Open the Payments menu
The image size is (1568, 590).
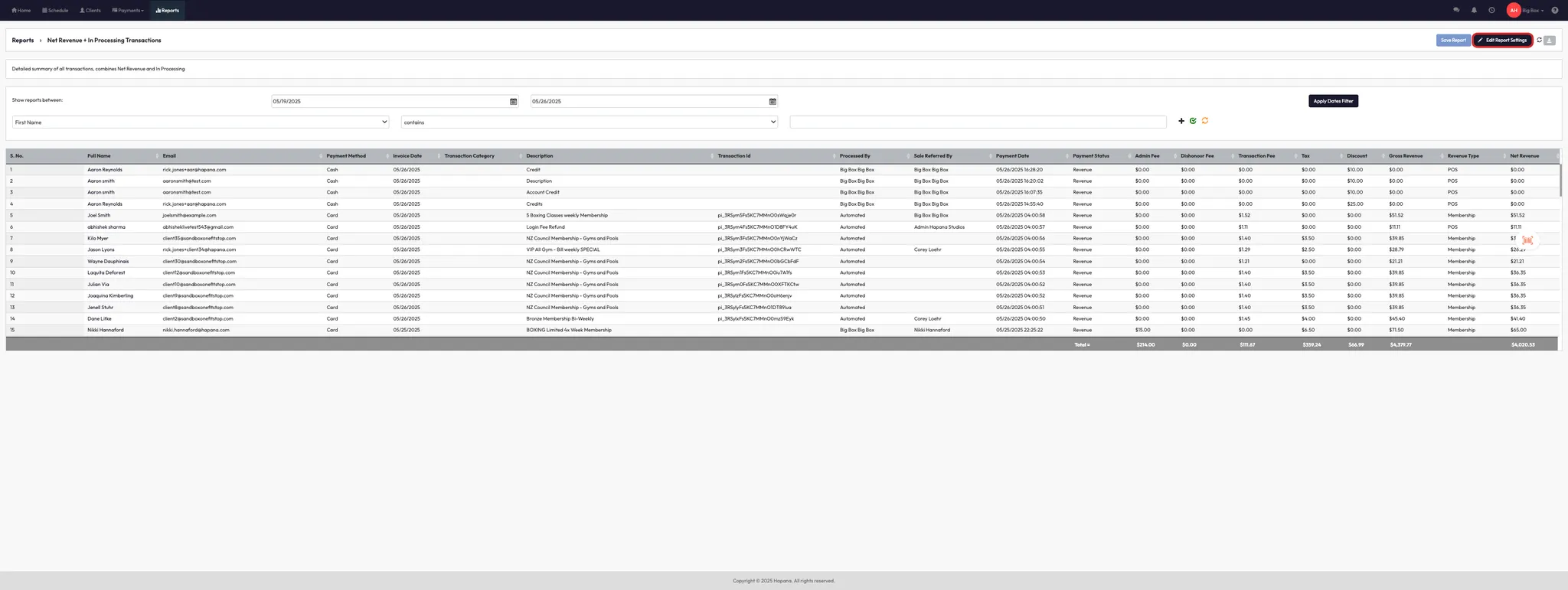(x=128, y=11)
